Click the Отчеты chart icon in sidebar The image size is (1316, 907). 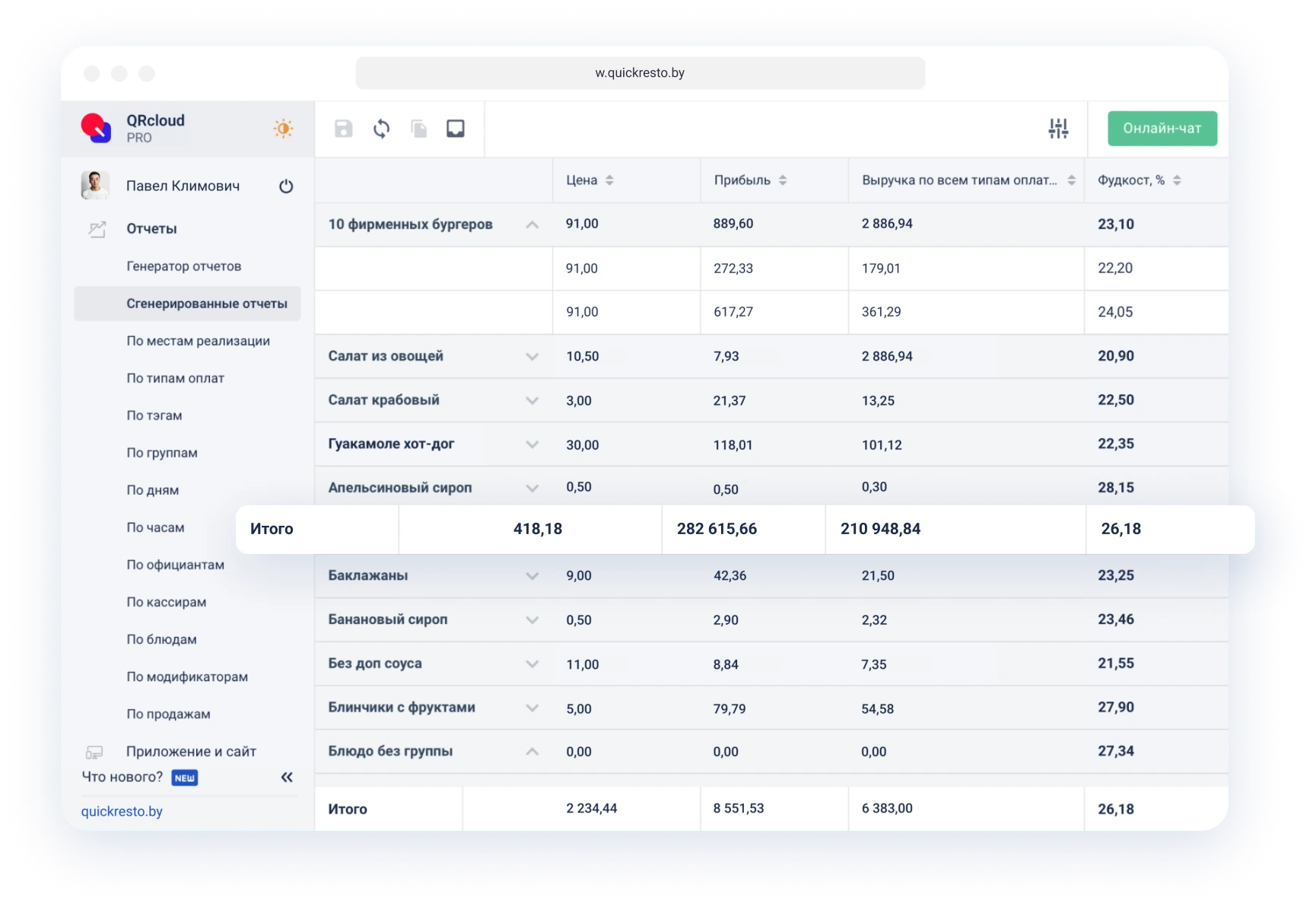tap(97, 229)
